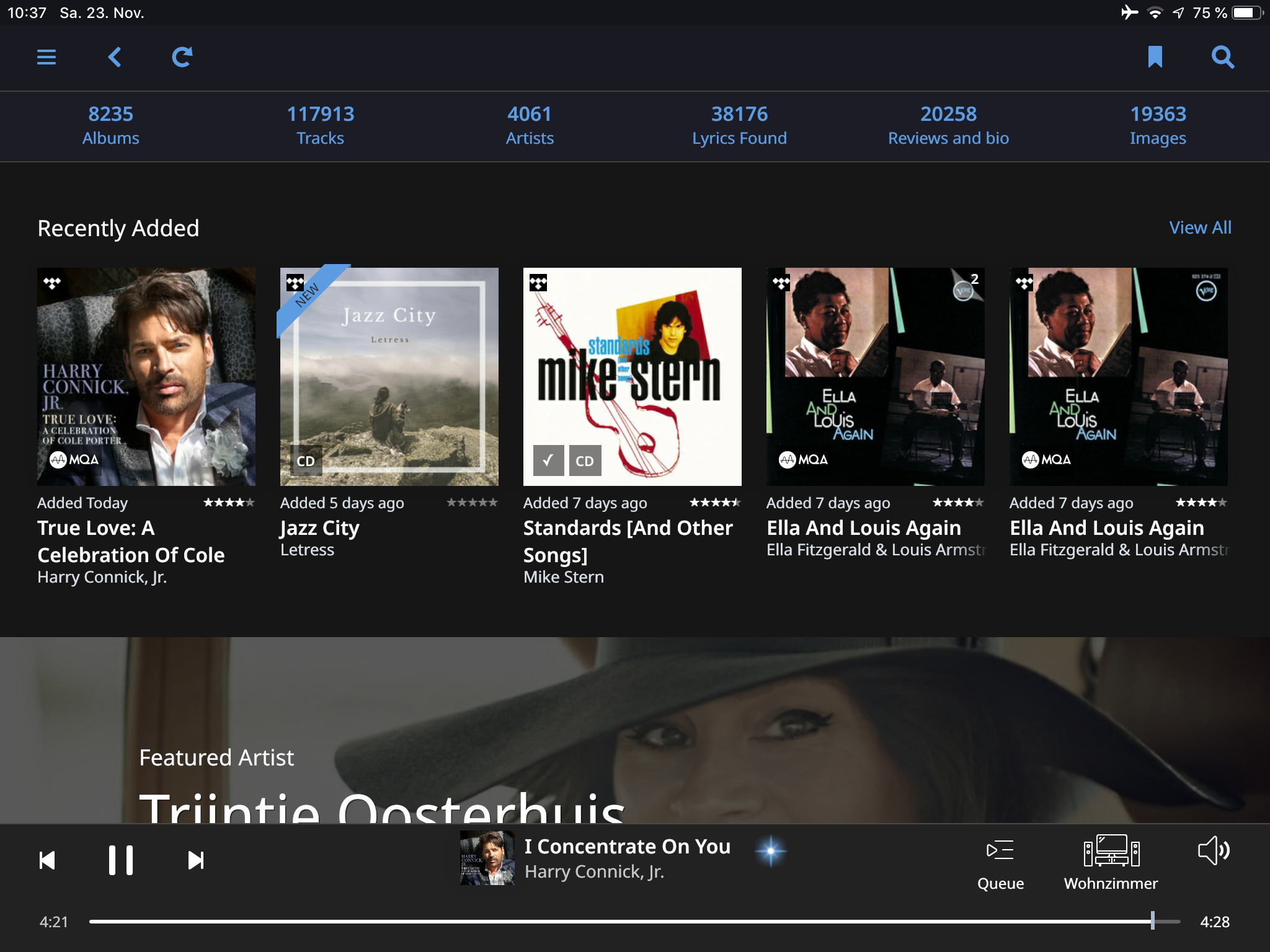Screen dimensions: 1270x952
Task: Tap the star rating for True Love
Action: coord(229,503)
